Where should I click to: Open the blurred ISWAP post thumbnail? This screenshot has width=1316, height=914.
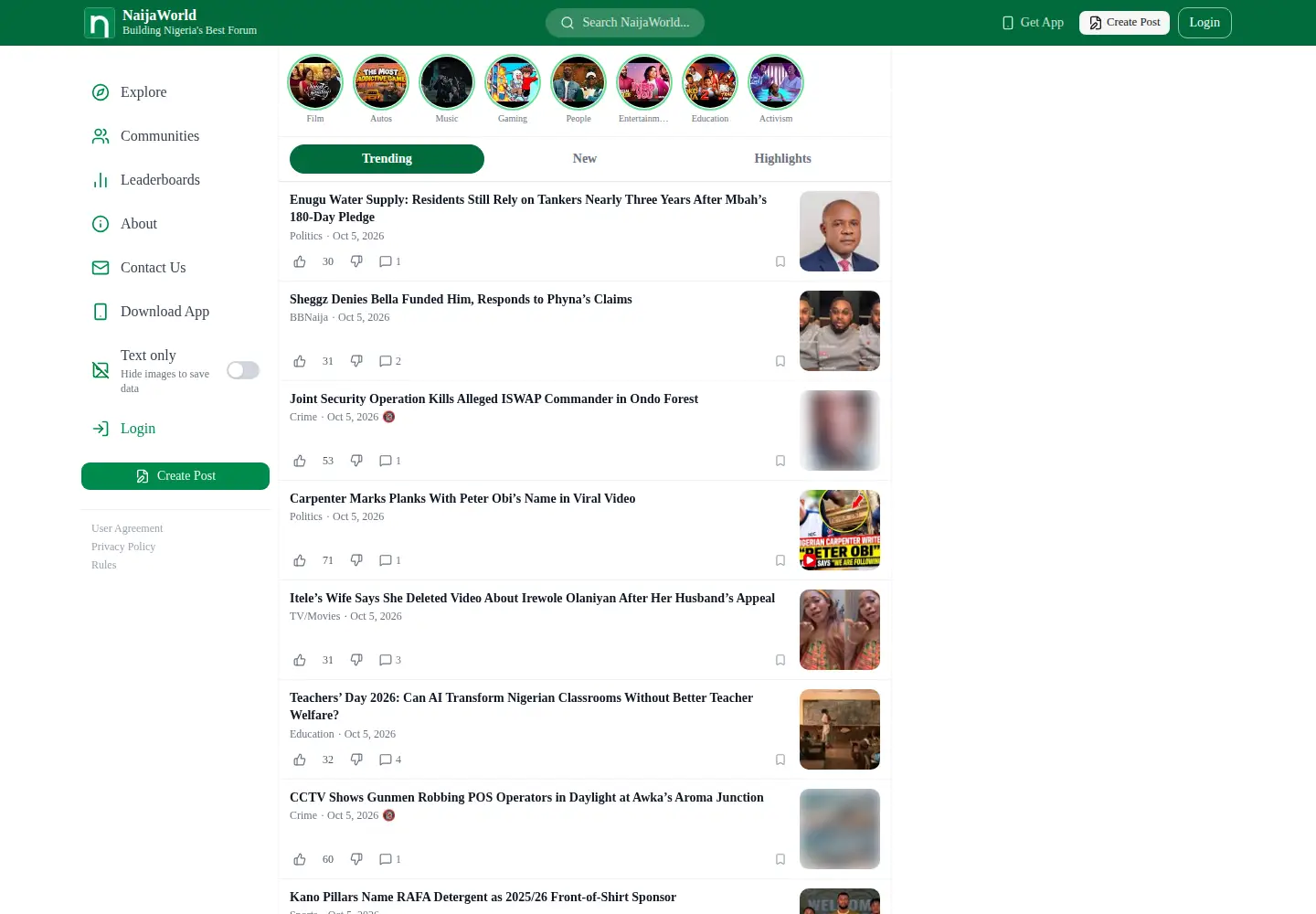(840, 430)
